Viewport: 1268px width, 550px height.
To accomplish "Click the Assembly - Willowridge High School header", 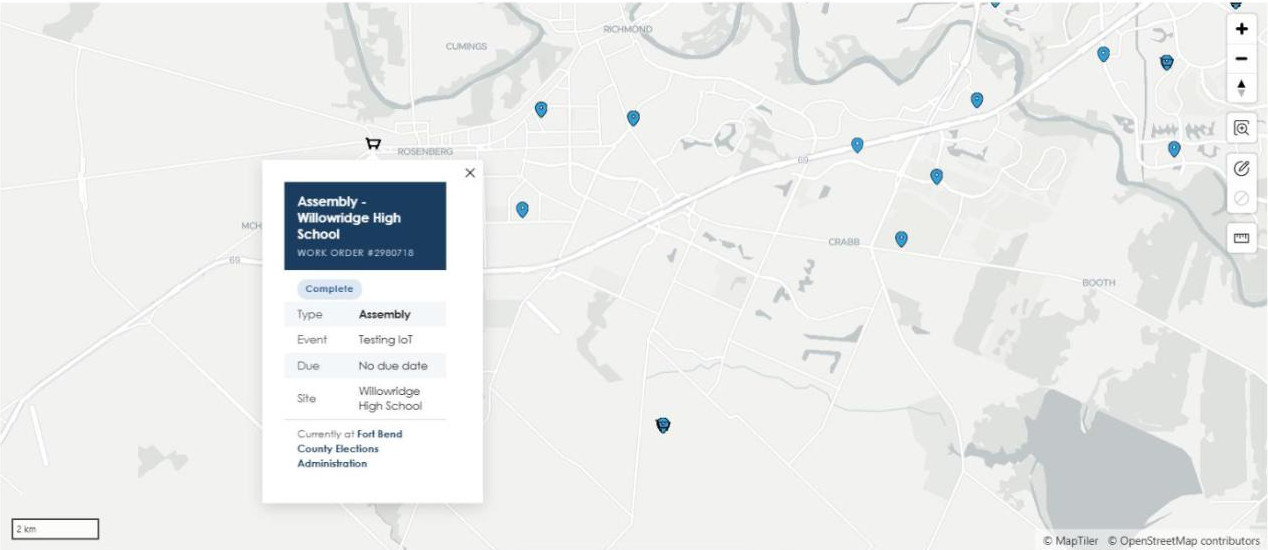I will [365, 226].
